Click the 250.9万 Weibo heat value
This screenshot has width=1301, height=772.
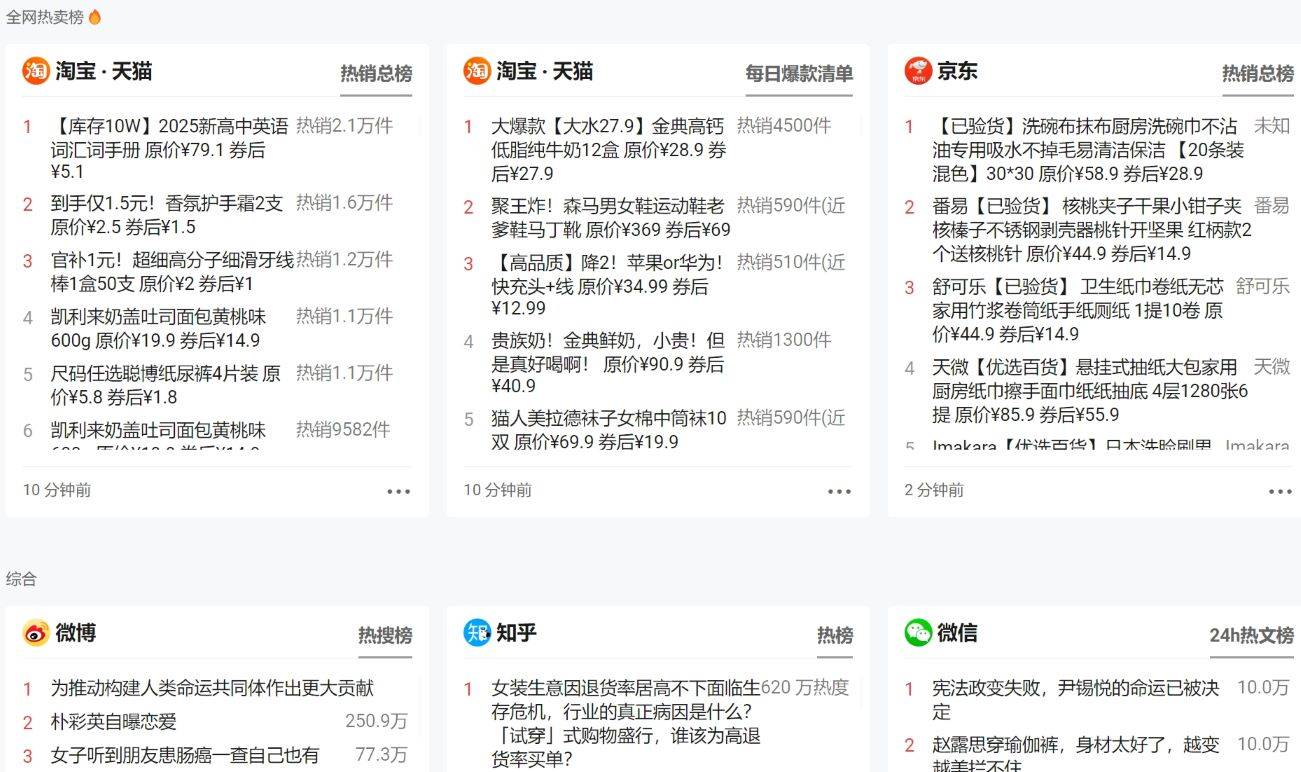[377, 722]
